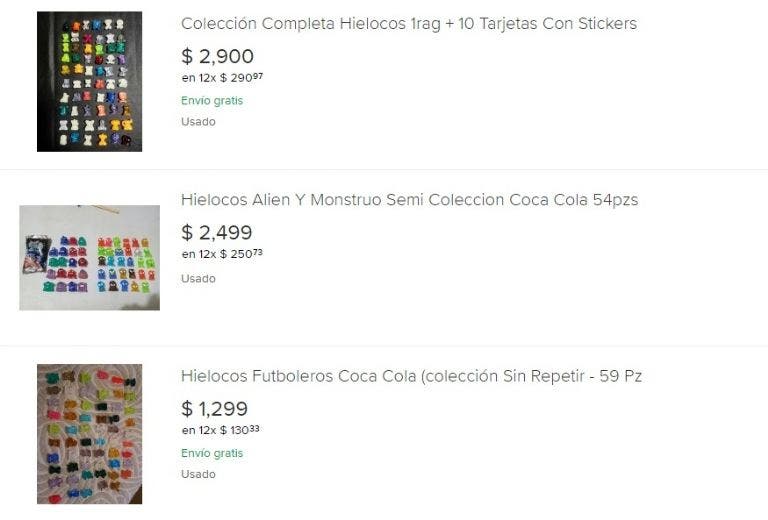Click the 12x $ 290 installment text
This screenshot has height=520, width=768.
coord(221,78)
